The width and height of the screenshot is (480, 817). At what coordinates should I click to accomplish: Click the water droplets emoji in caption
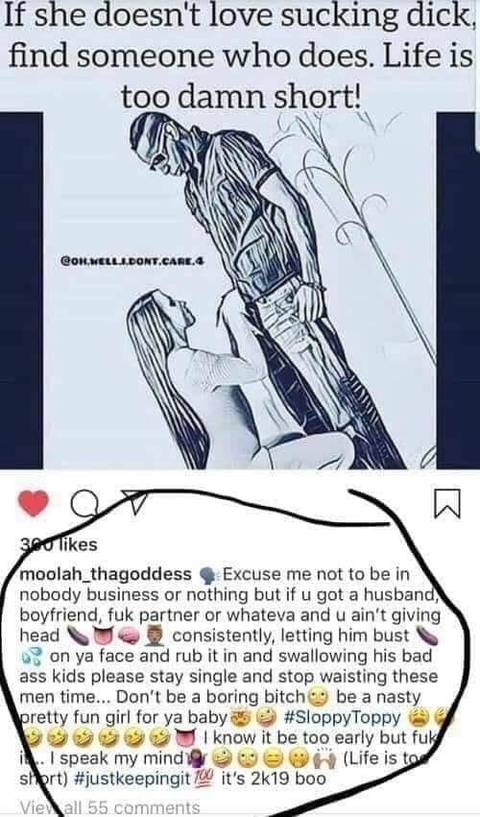(x=29, y=657)
